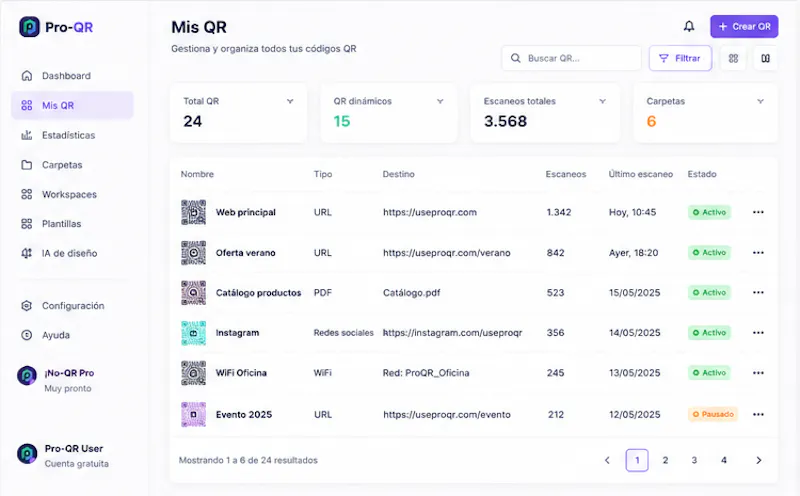Go to page 4
The height and width of the screenshot is (496, 800).
[x=723, y=460]
